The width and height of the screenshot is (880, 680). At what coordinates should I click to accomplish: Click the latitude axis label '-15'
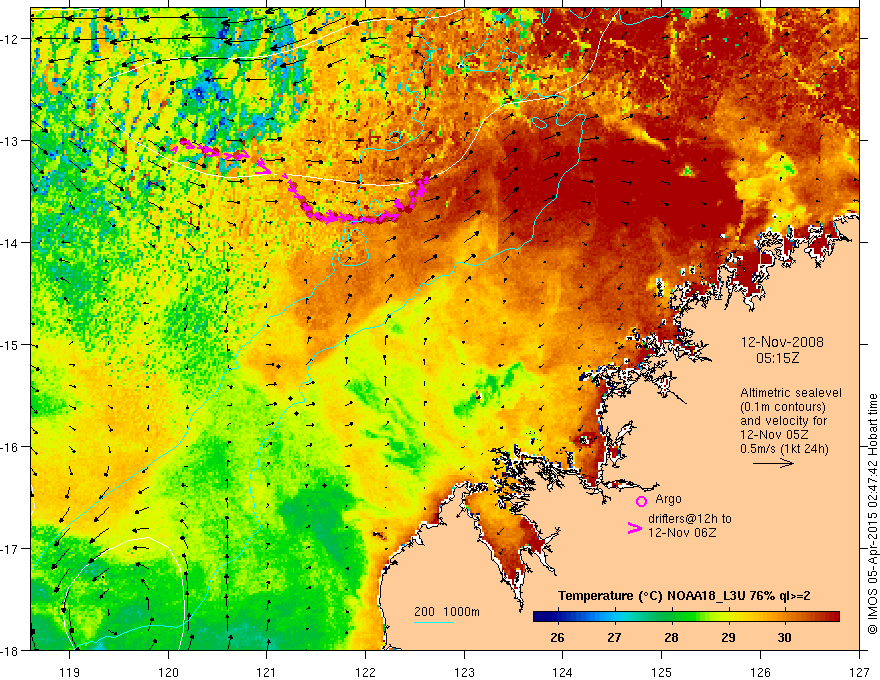coord(11,344)
